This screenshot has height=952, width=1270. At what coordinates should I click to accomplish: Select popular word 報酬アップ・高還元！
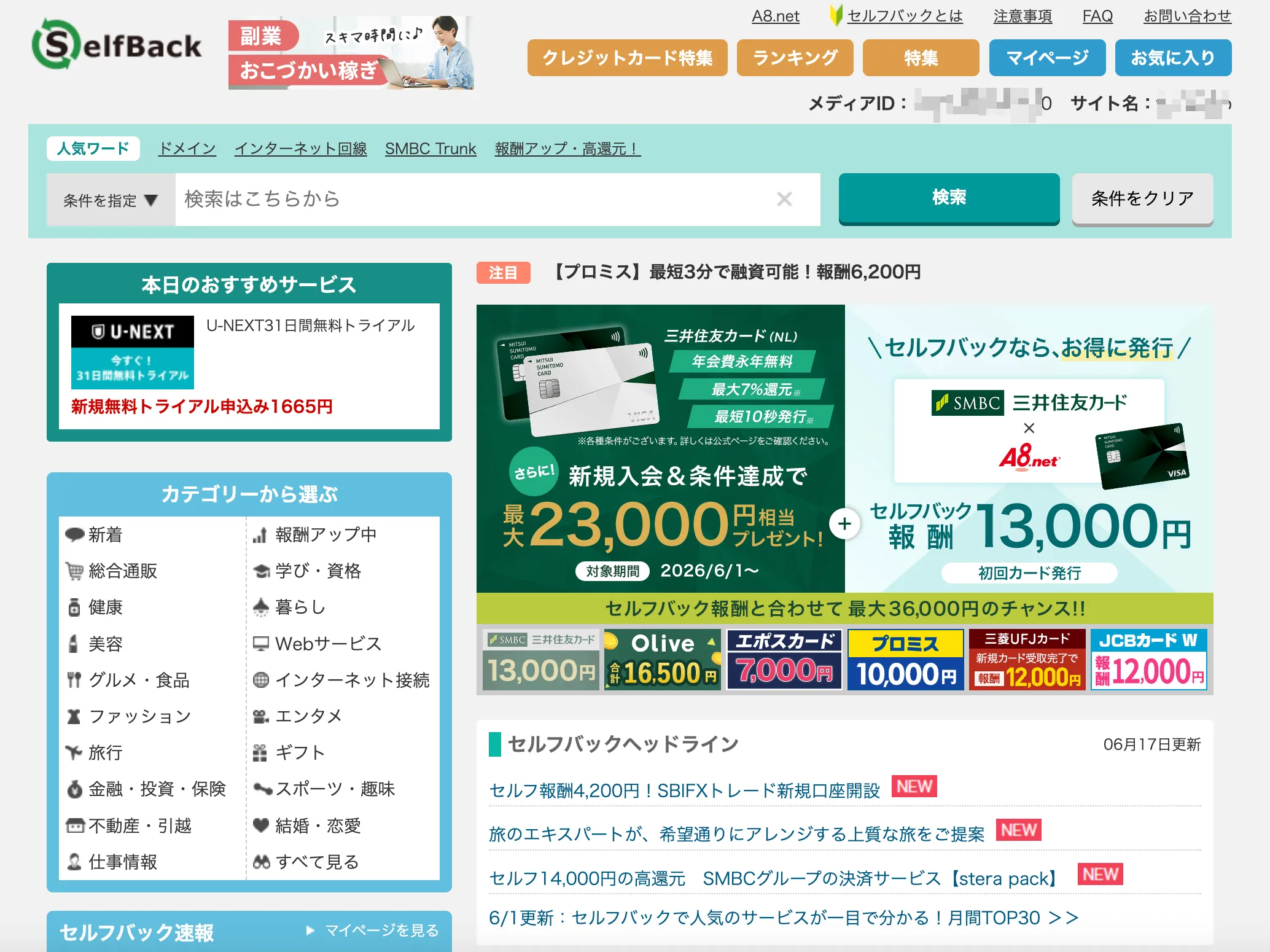(567, 149)
